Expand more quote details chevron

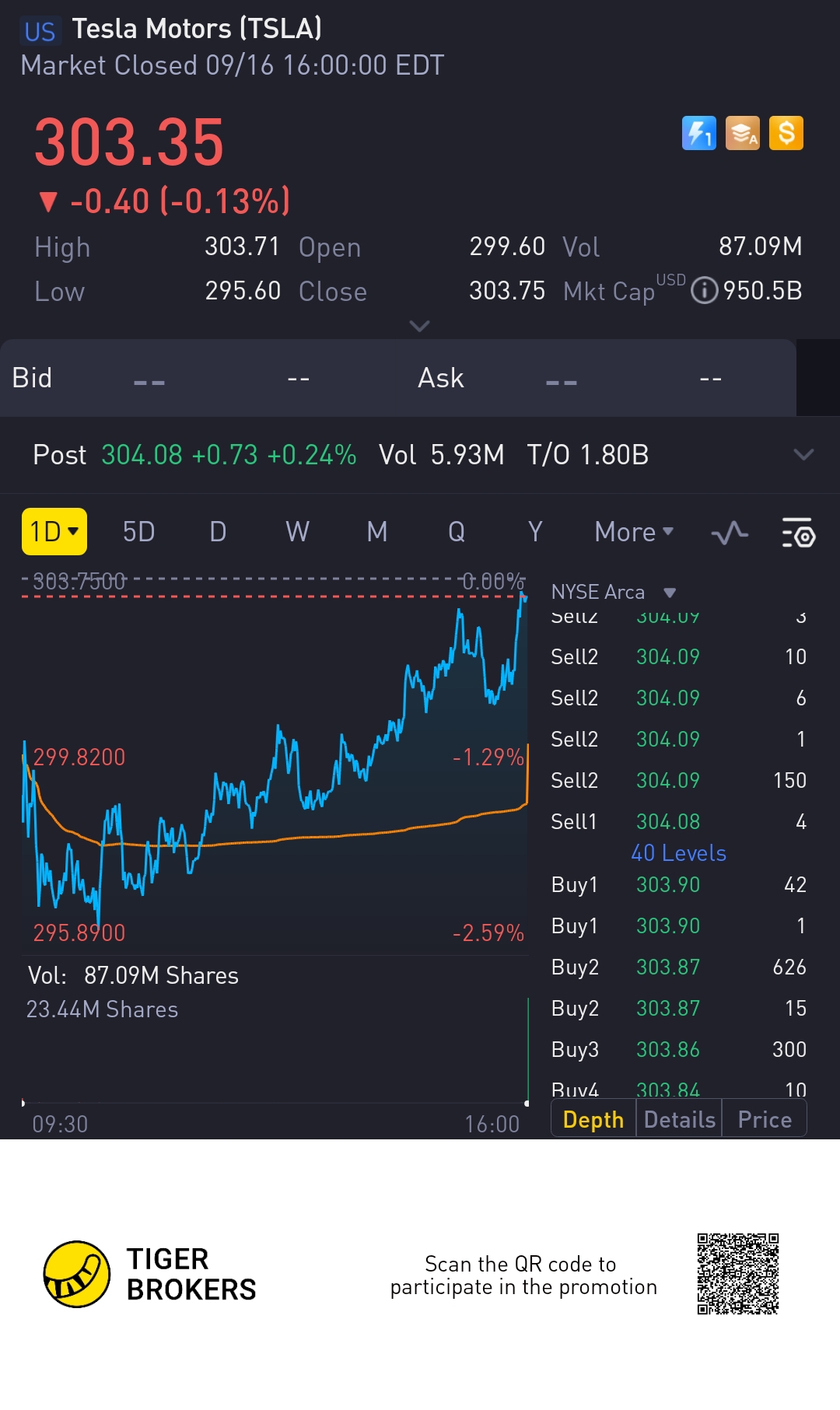click(419, 326)
